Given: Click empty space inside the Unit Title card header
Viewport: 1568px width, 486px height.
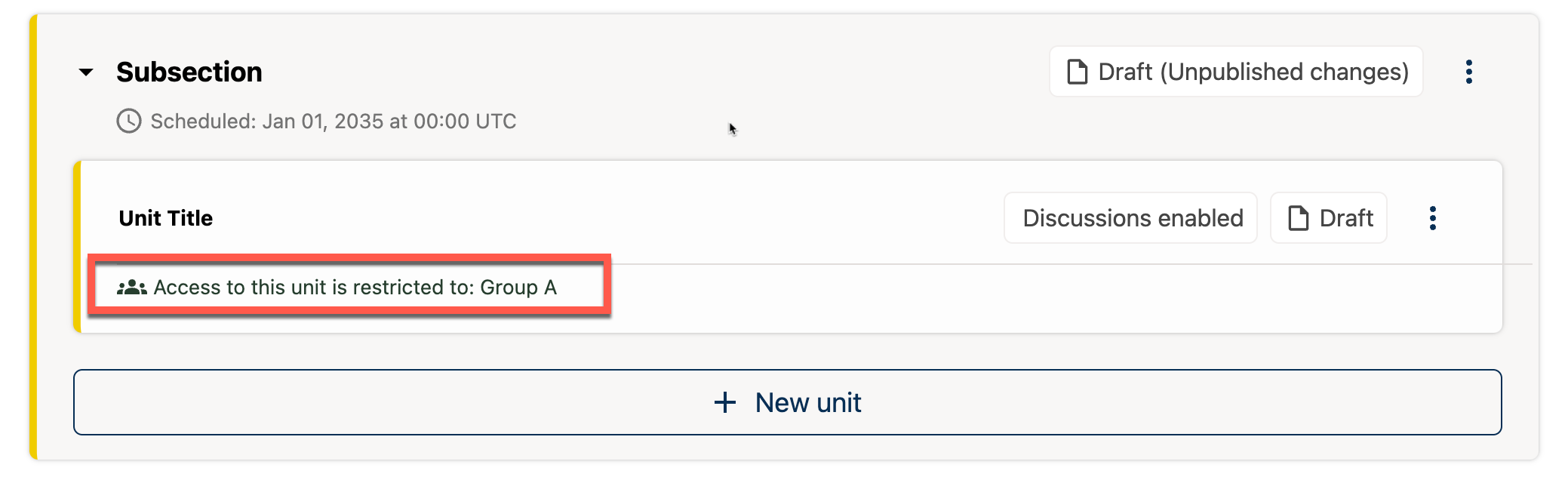Looking at the screenshot, I should click(604, 218).
